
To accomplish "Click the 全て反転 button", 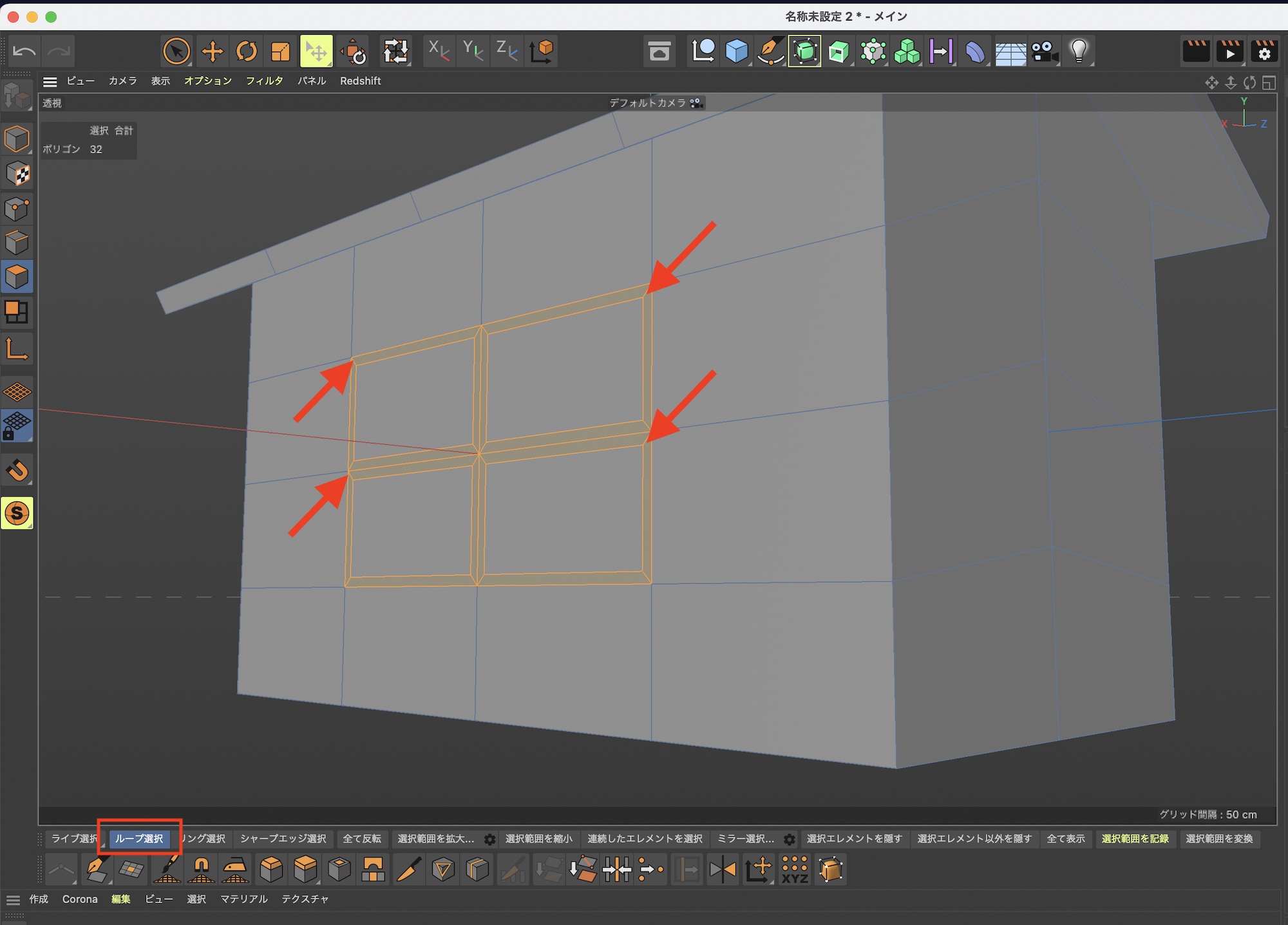I will click(361, 839).
